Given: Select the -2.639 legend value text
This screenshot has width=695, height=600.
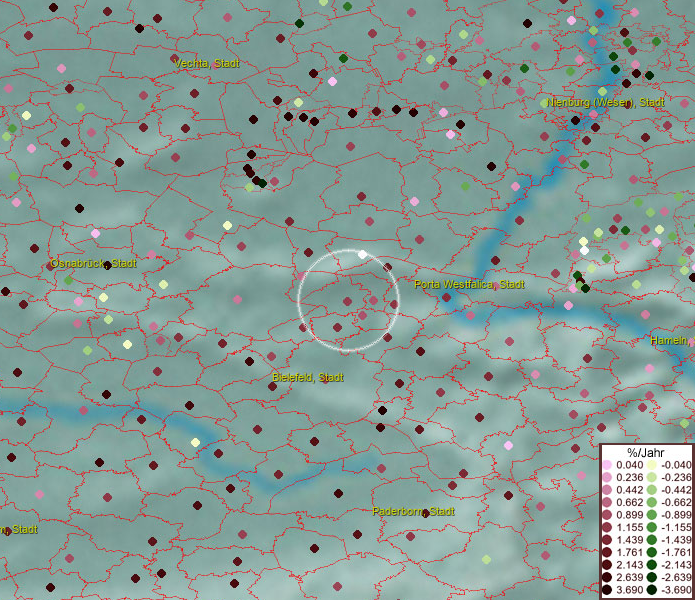Looking at the screenshot, I should pyautogui.click(x=676, y=577).
